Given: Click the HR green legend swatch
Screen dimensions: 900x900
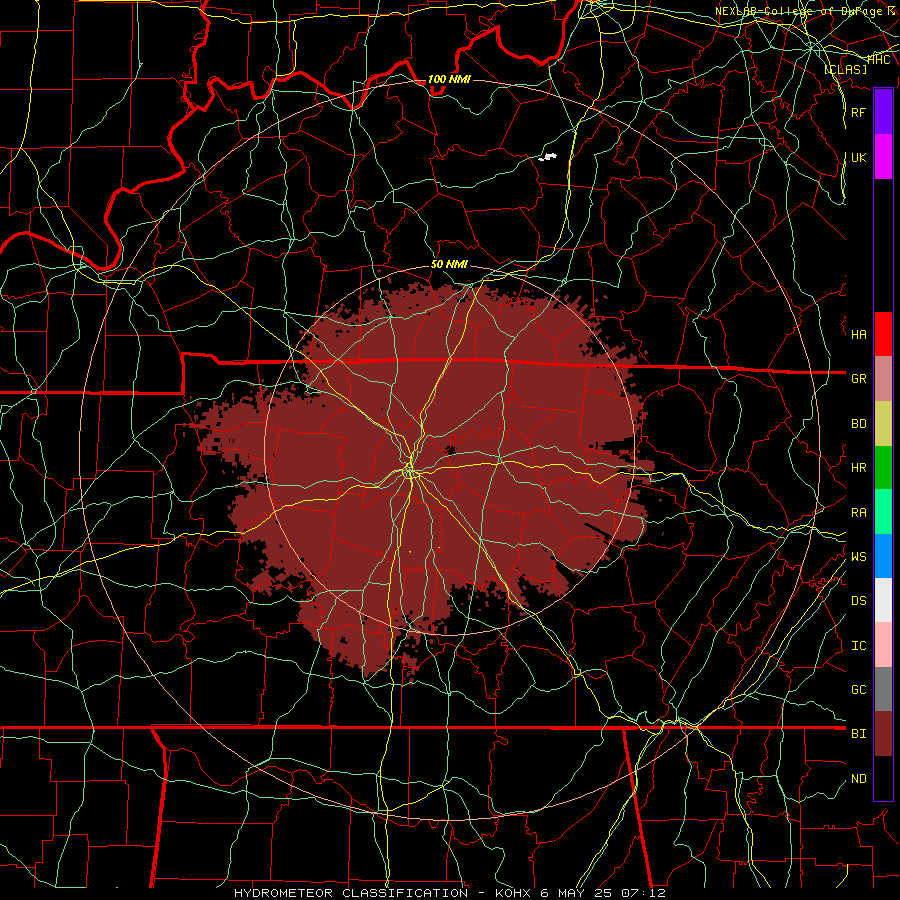Looking at the screenshot, I should (x=883, y=468).
